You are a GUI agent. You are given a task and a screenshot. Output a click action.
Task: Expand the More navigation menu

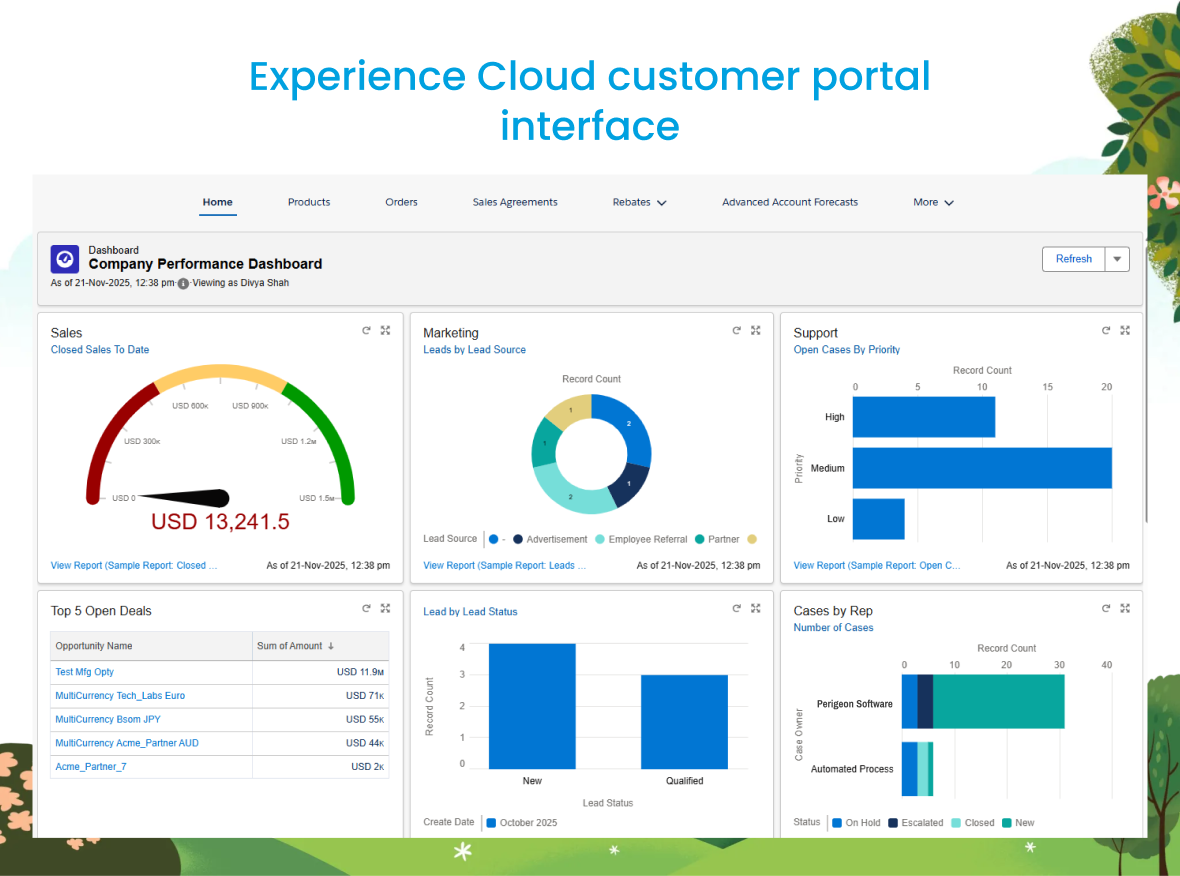point(933,202)
